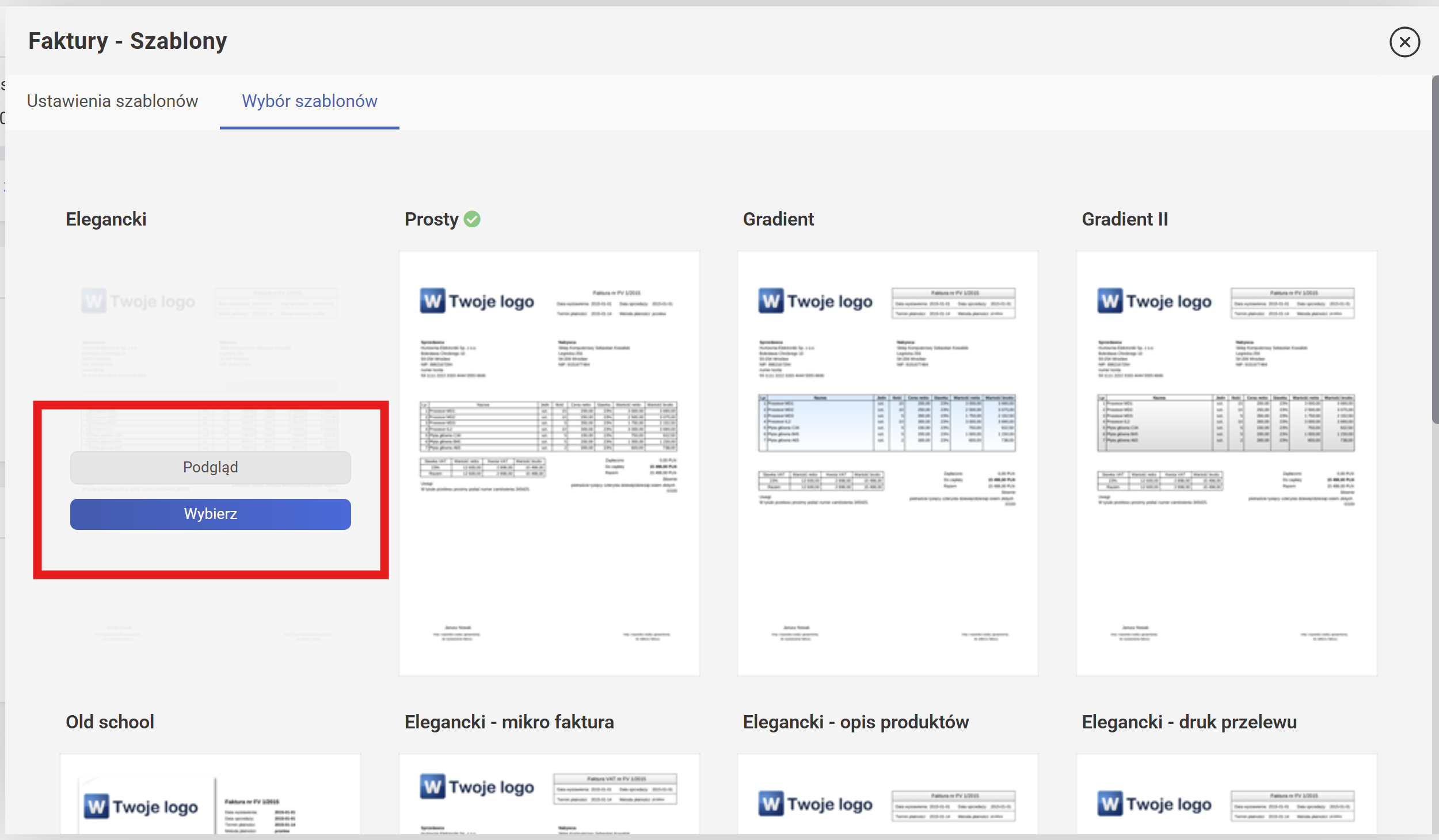1439x840 pixels.
Task: Click the Podgląd button for Elegancki
Action: click(x=210, y=467)
